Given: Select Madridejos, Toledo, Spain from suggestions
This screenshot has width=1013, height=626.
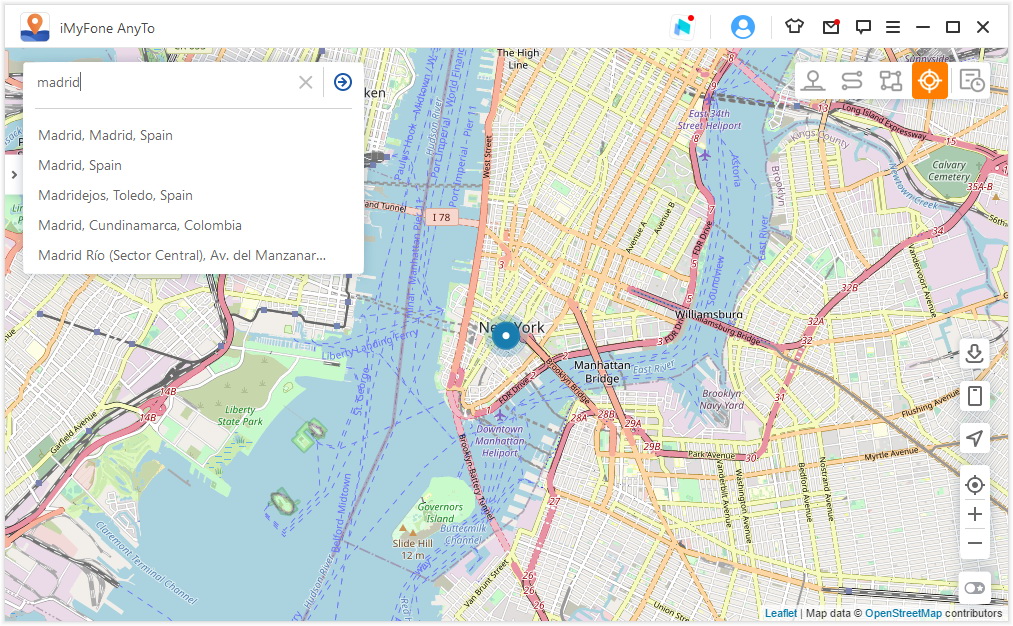Looking at the screenshot, I should [x=115, y=195].
